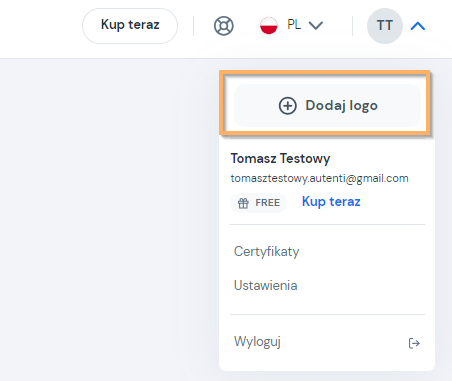Image resolution: width=452 pixels, height=381 pixels.
Task: Click the tomasztestowy.autenti@gmail.com email address
Action: click(x=319, y=178)
